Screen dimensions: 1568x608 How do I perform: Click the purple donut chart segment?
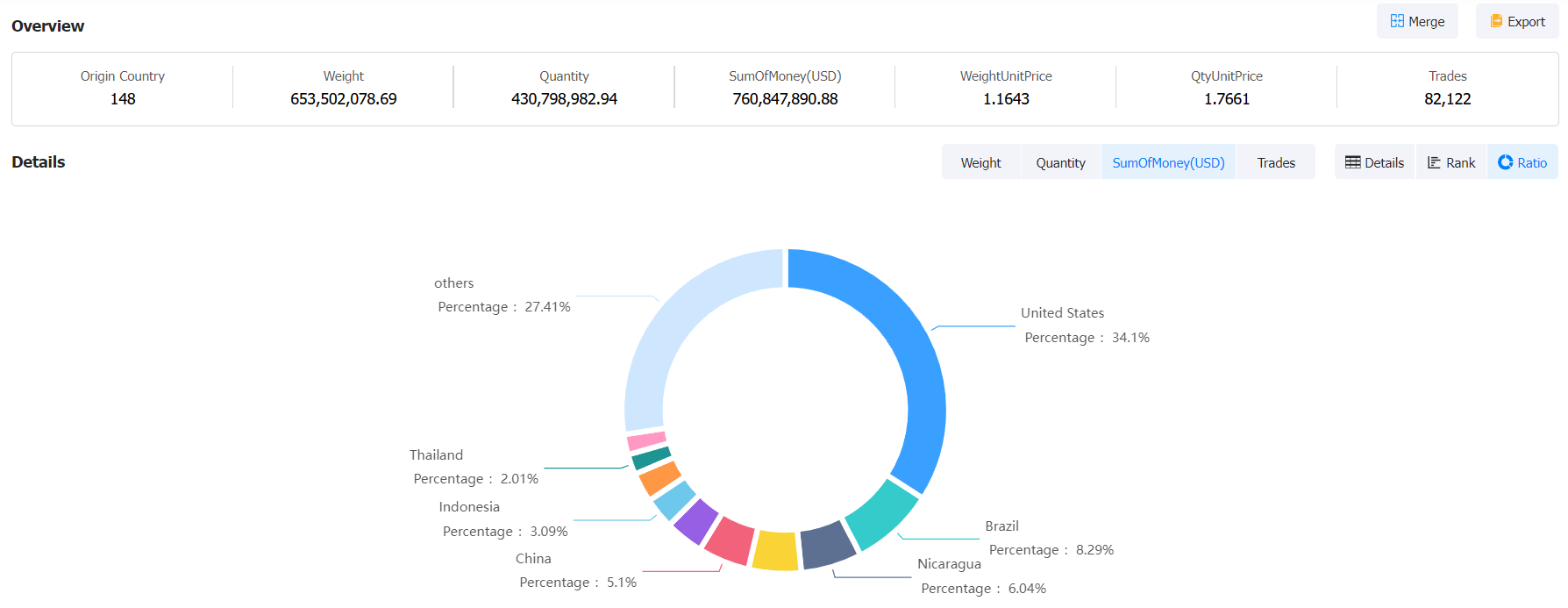click(x=695, y=521)
